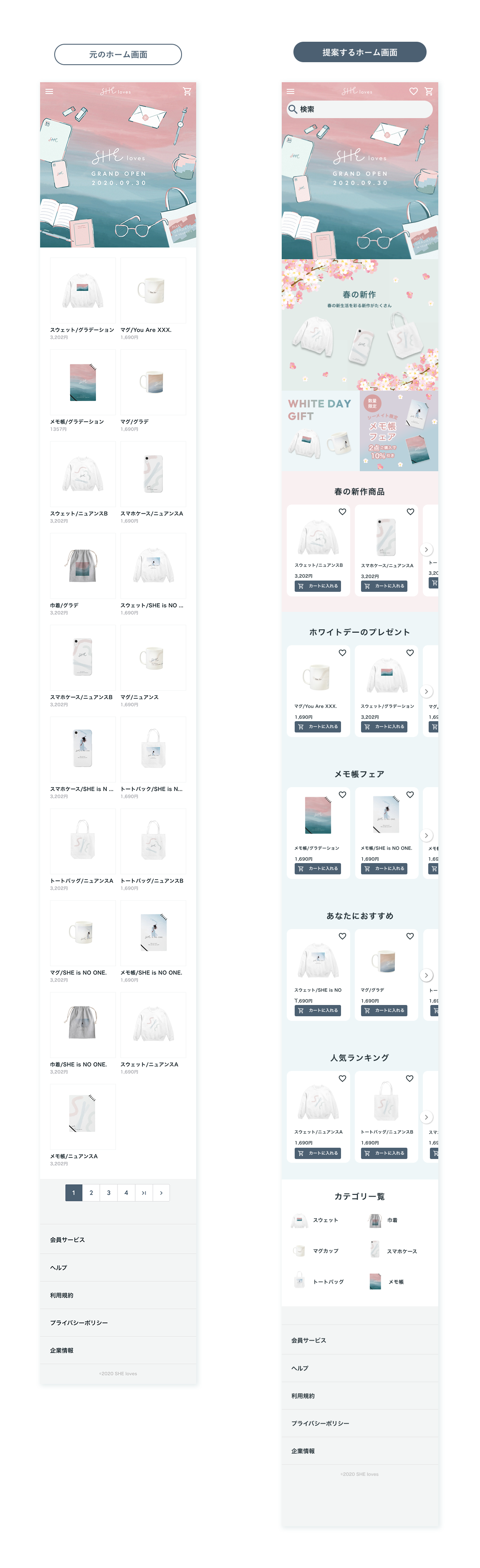The image size is (480, 1568).
Task: Open hamburger menu in original home screen
Action: point(49,91)
